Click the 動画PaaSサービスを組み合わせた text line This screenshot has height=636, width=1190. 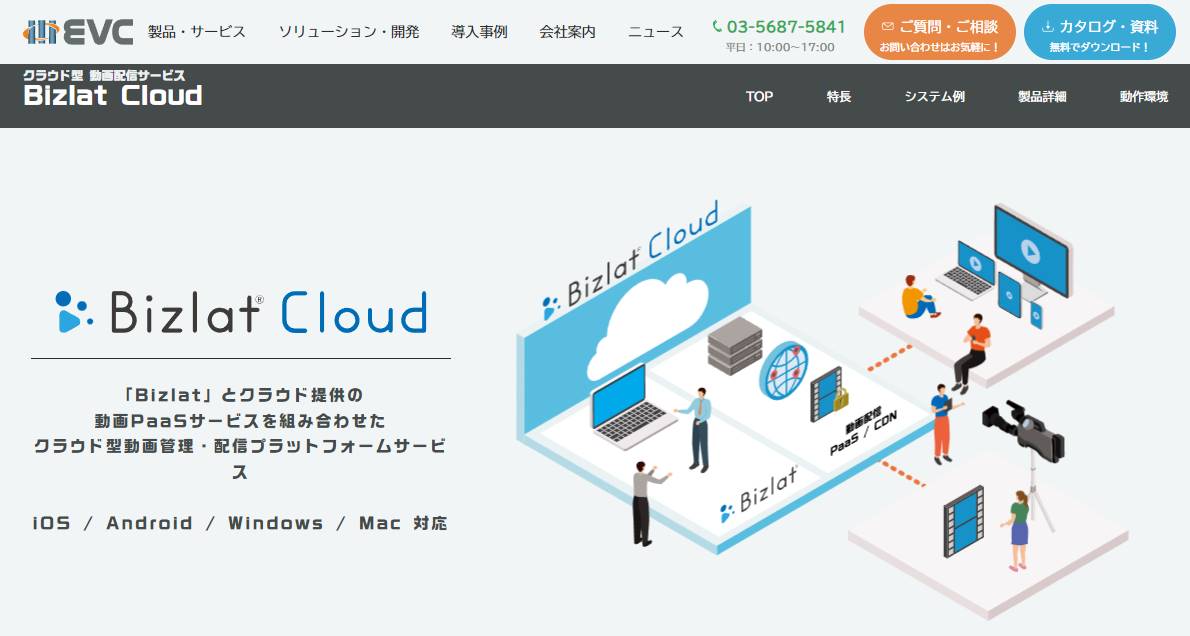[x=240, y=420]
